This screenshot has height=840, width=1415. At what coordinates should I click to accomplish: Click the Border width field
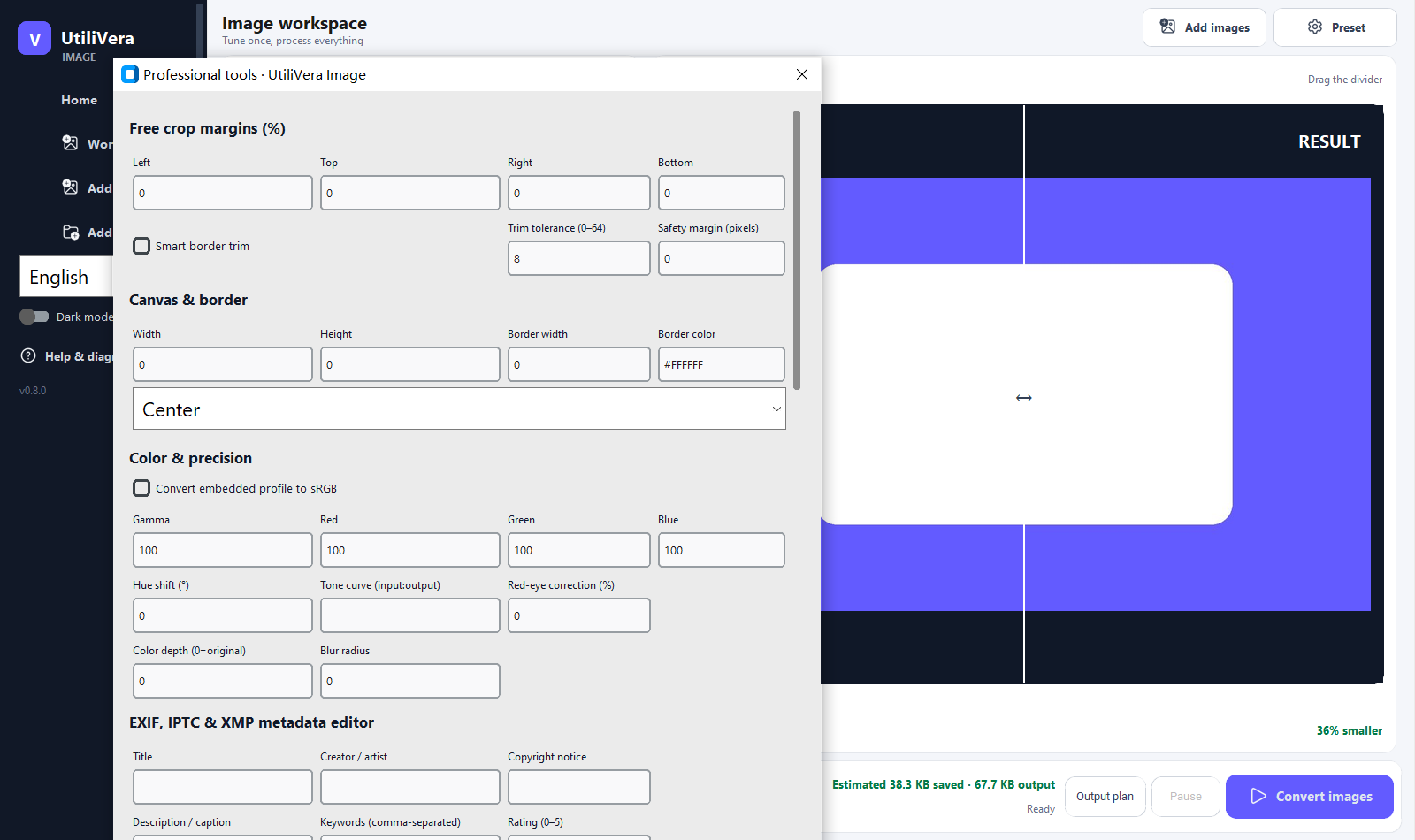click(579, 364)
